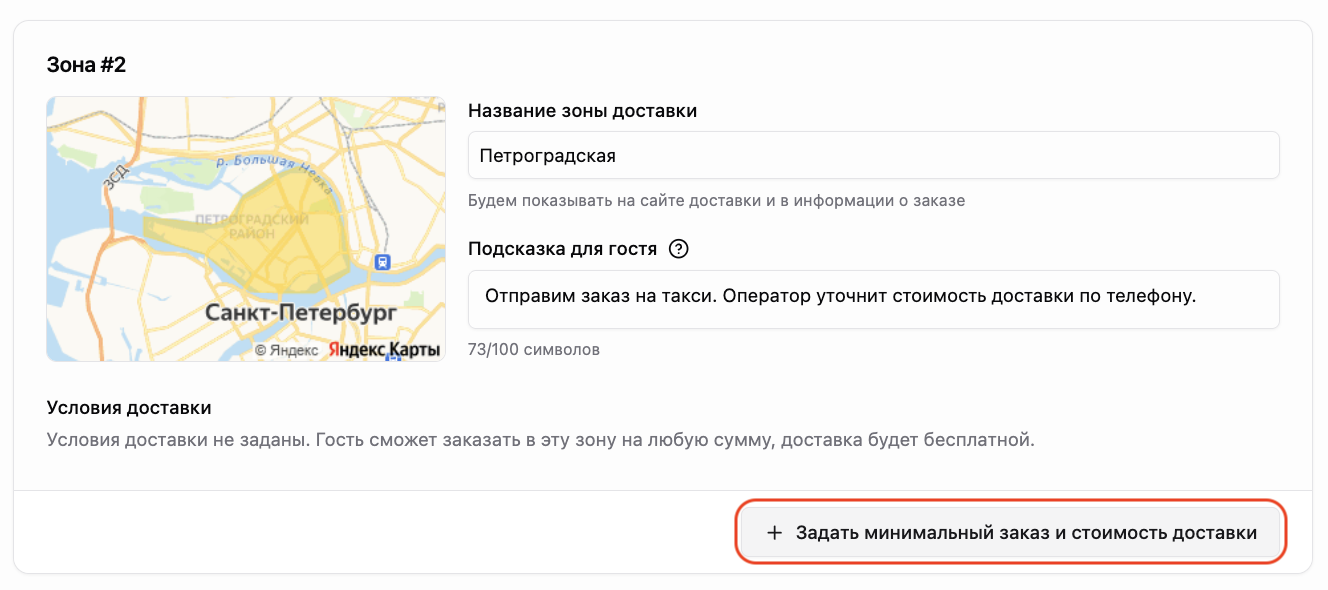
Task: Focus the zone name field containing Петроградская
Action: click(x=874, y=155)
